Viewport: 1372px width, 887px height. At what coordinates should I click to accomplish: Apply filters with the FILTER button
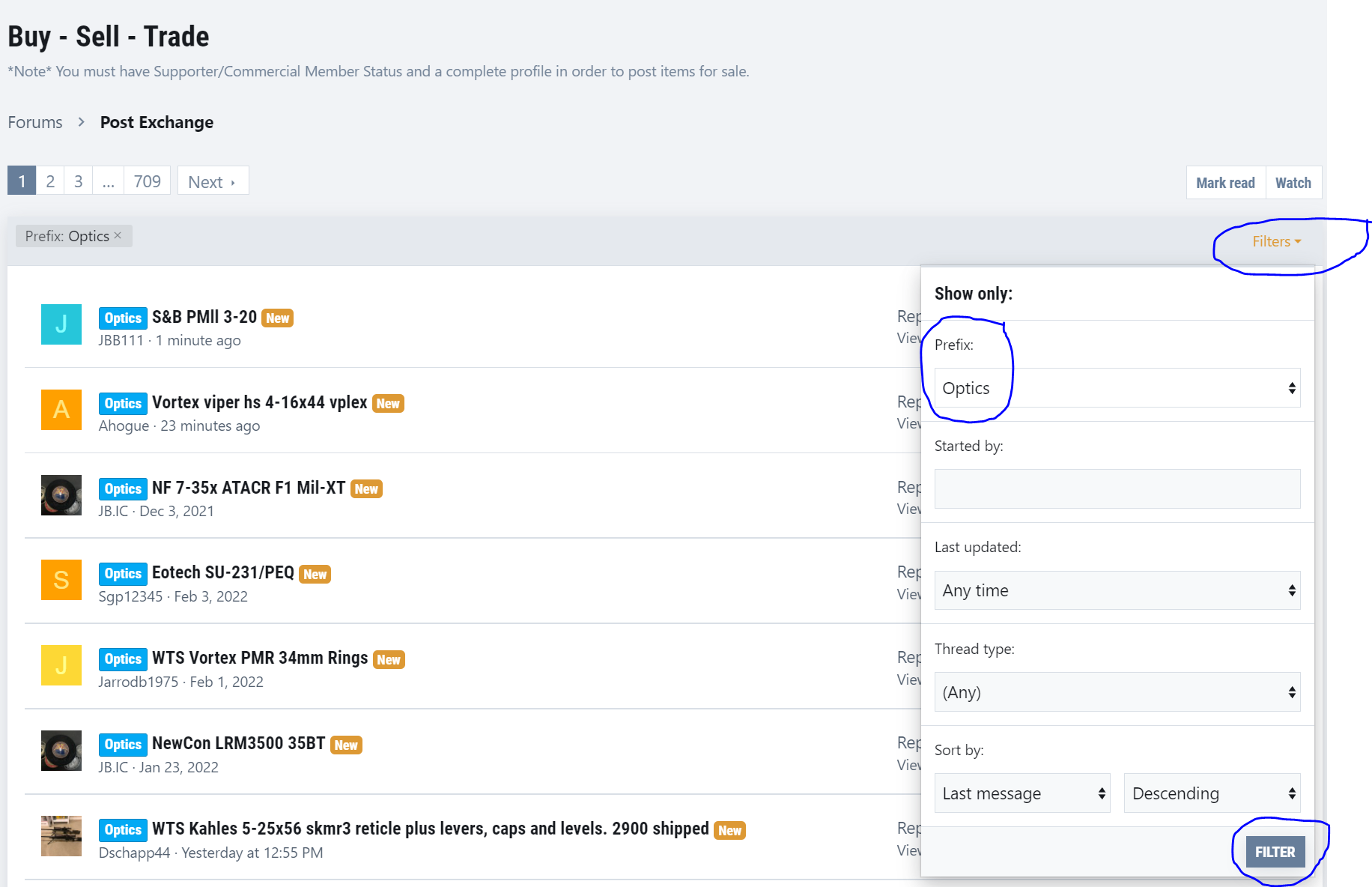click(x=1275, y=852)
